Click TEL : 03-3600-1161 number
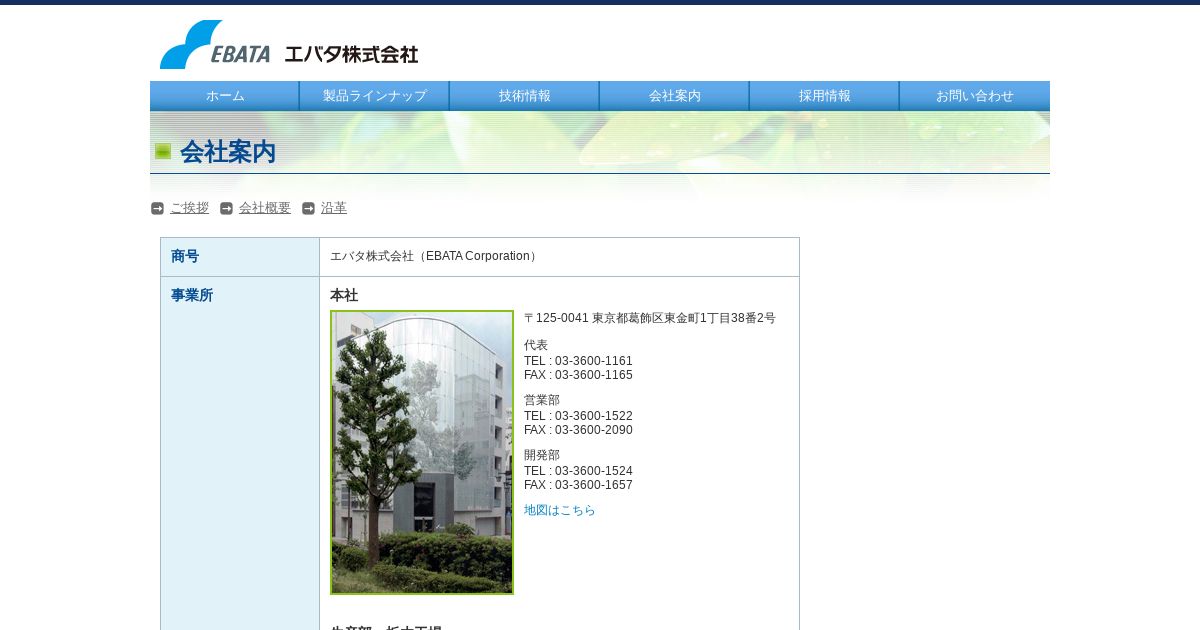 coord(578,361)
